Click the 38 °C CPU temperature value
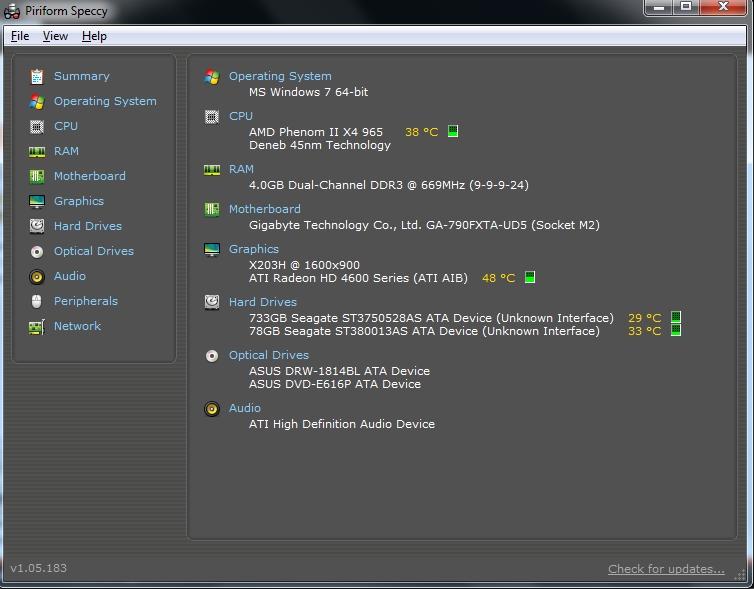Viewport: 754px width, 589px height. point(422,132)
